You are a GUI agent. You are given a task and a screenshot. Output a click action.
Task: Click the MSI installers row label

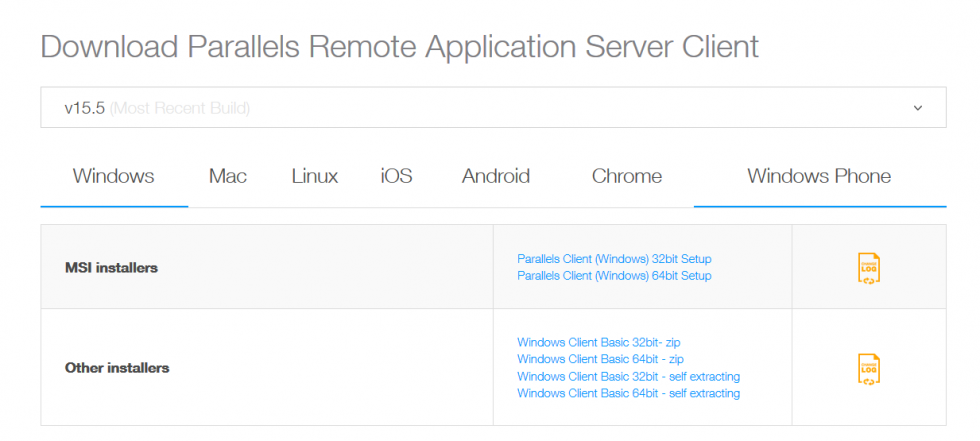coord(111,268)
